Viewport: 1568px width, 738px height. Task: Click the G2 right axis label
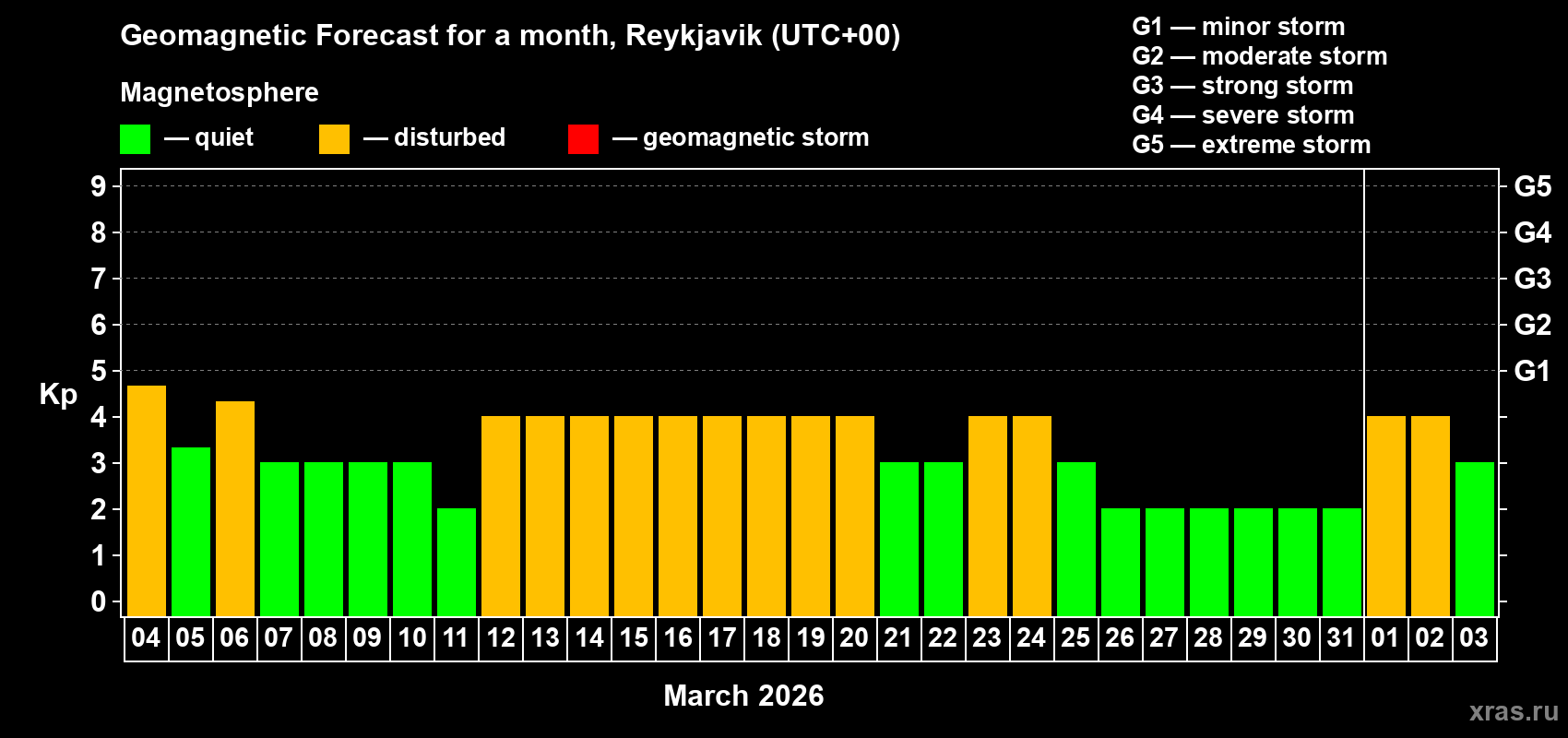pyautogui.click(x=1533, y=325)
